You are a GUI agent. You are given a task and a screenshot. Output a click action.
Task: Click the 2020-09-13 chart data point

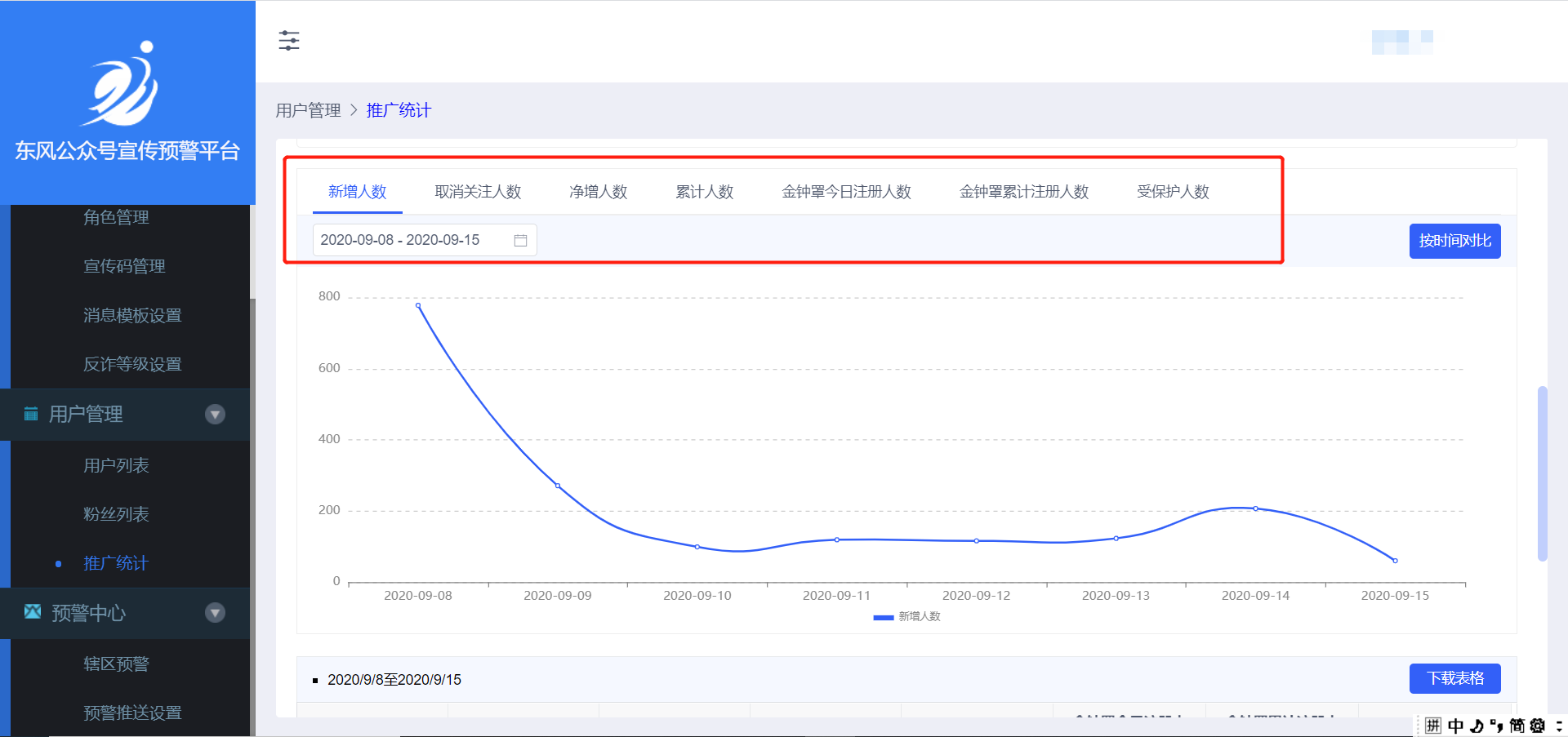click(1116, 538)
